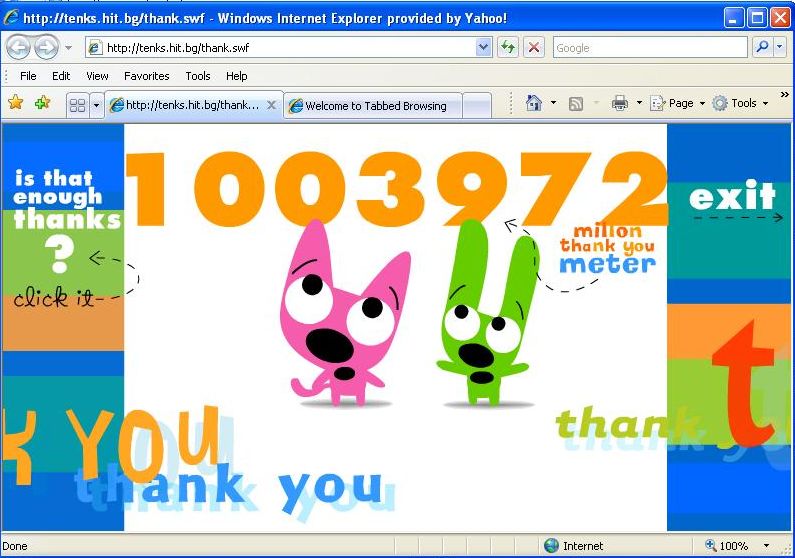The height and width of the screenshot is (558, 795).
Task: Click the "Done" status bar text
Action: (x=15, y=546)
